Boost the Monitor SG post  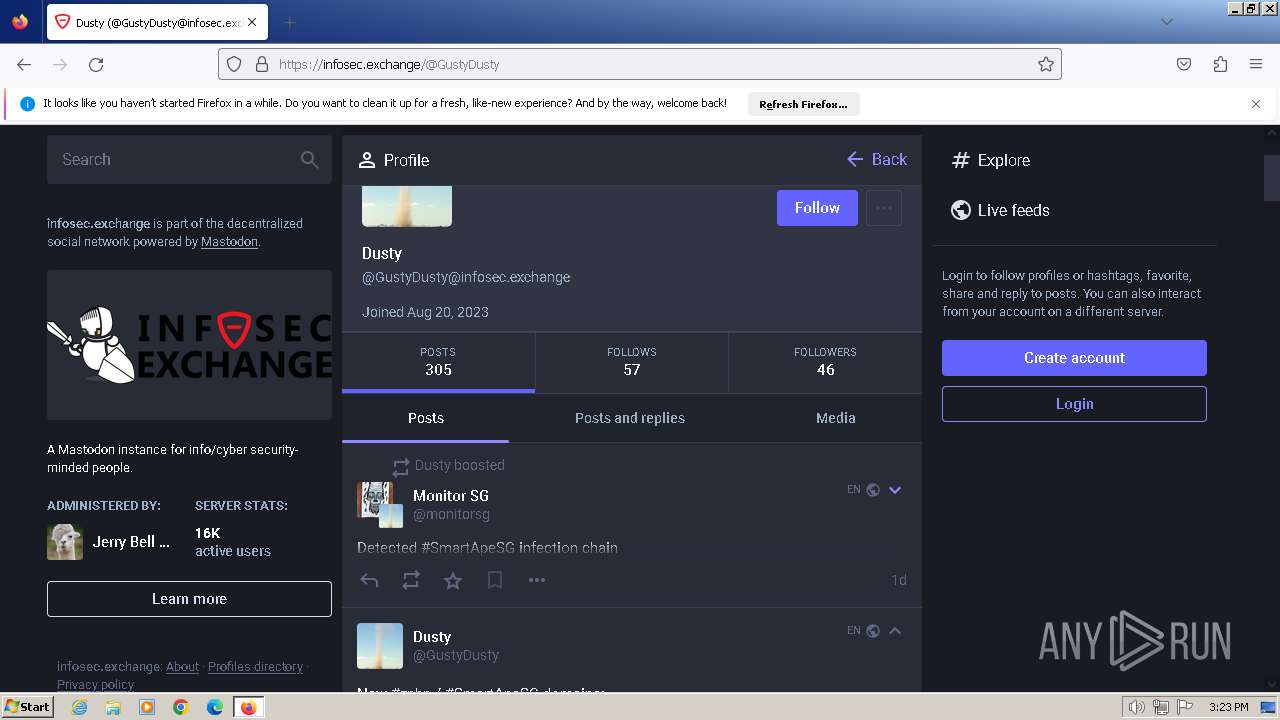pyautogui.click(x=411, y=580)
